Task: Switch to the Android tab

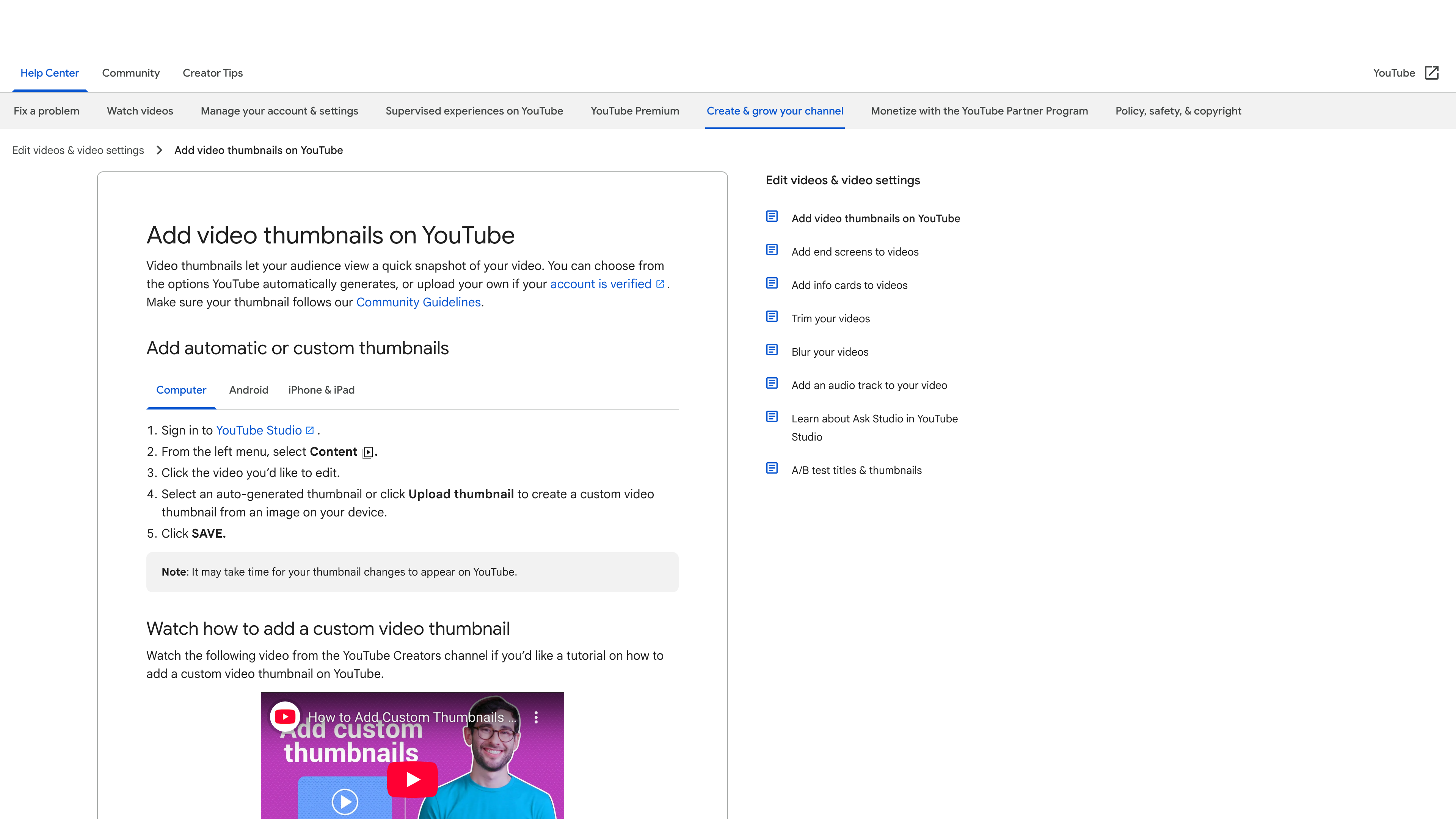Action: (249, 389)
